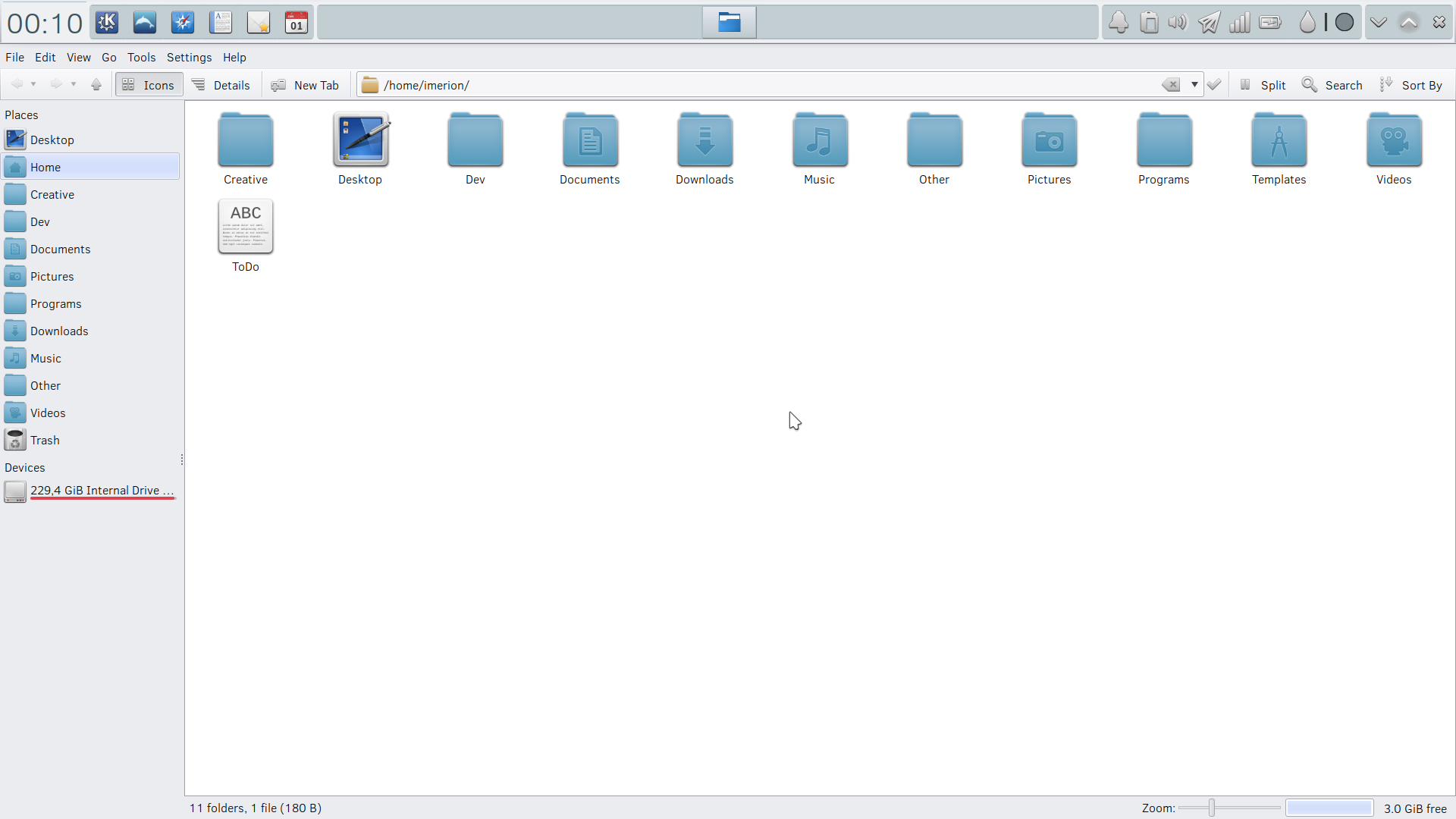This screenshot has height=819, width=1456.
Task: Select Programs in the Places panel
Action: pos(91,303)
